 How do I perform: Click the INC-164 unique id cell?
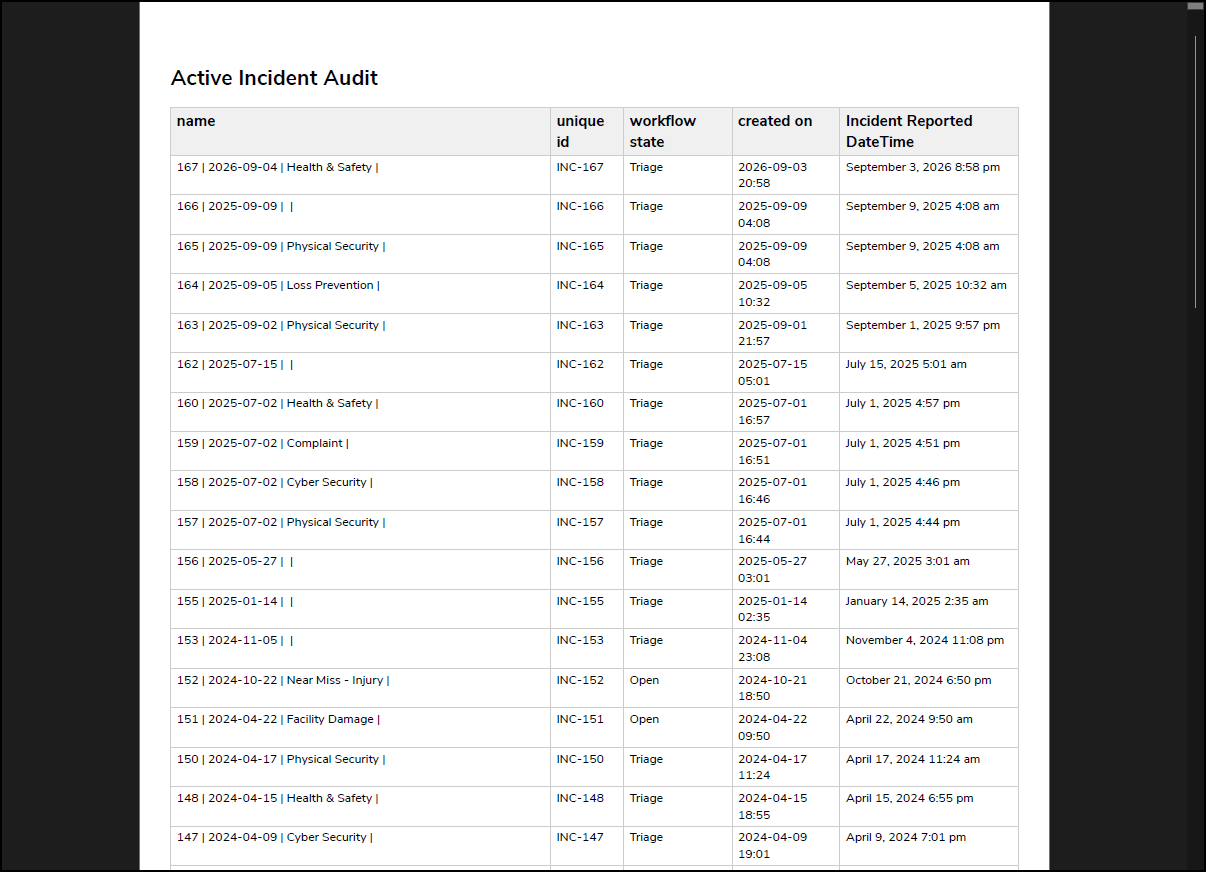pos(587,293)
